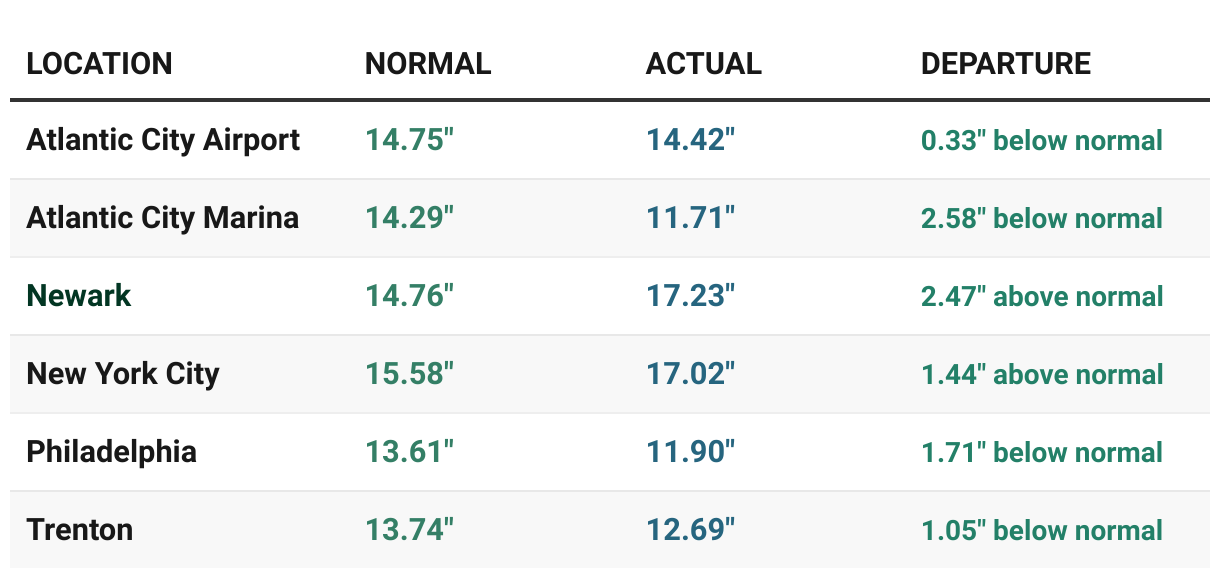1220x578 pixels.
Task: Click the LOCATION column header
Action: pos(99,64)
